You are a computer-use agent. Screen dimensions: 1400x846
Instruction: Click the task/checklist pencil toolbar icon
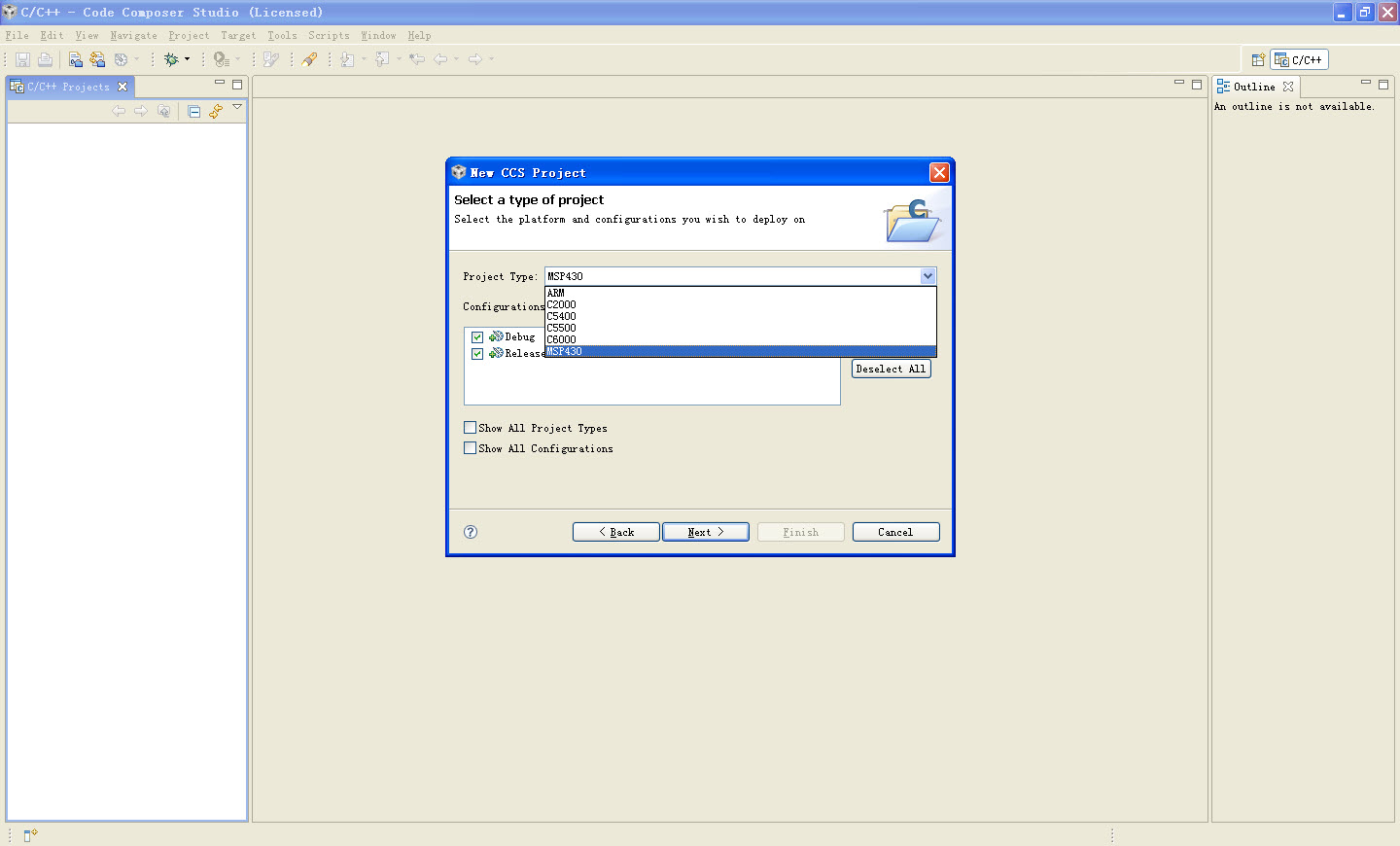point(271,59)
